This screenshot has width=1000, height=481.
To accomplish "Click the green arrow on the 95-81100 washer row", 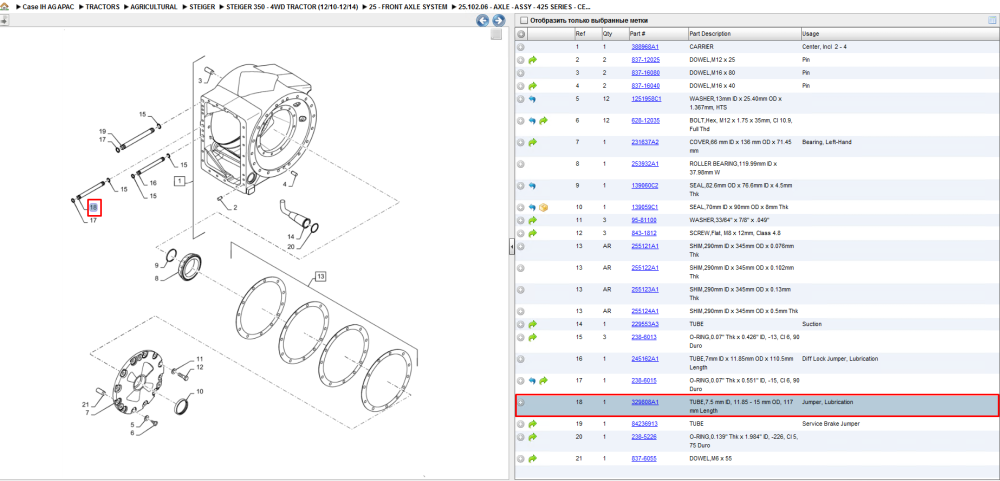I will point(533,220).
